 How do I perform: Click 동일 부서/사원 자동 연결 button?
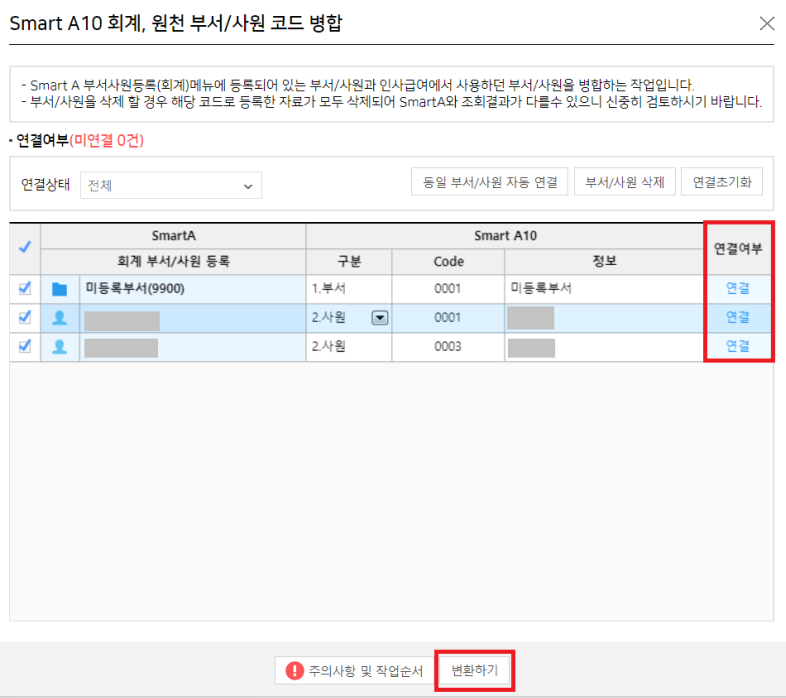(489, 182)
